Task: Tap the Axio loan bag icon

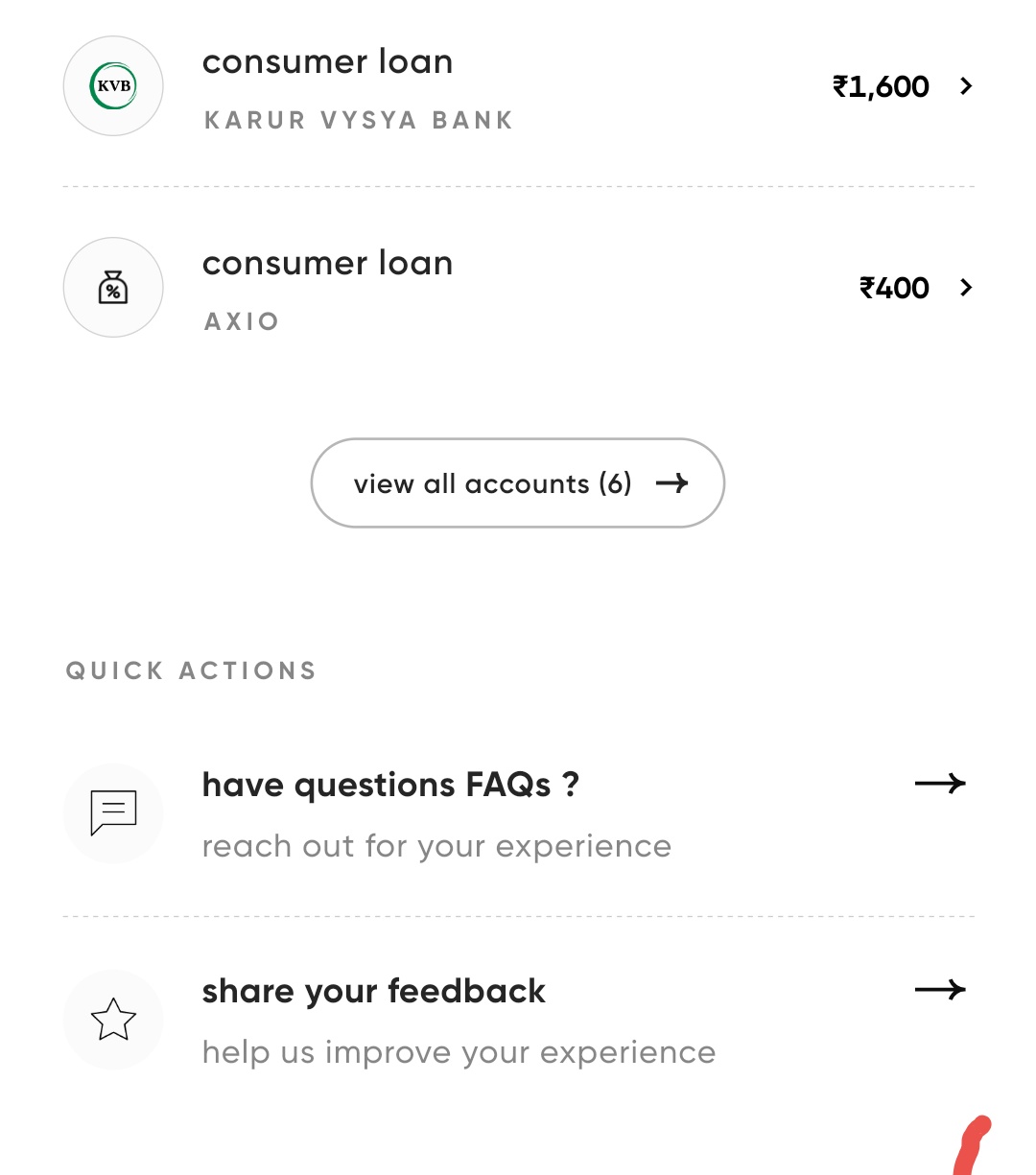Action: point(113,288)
